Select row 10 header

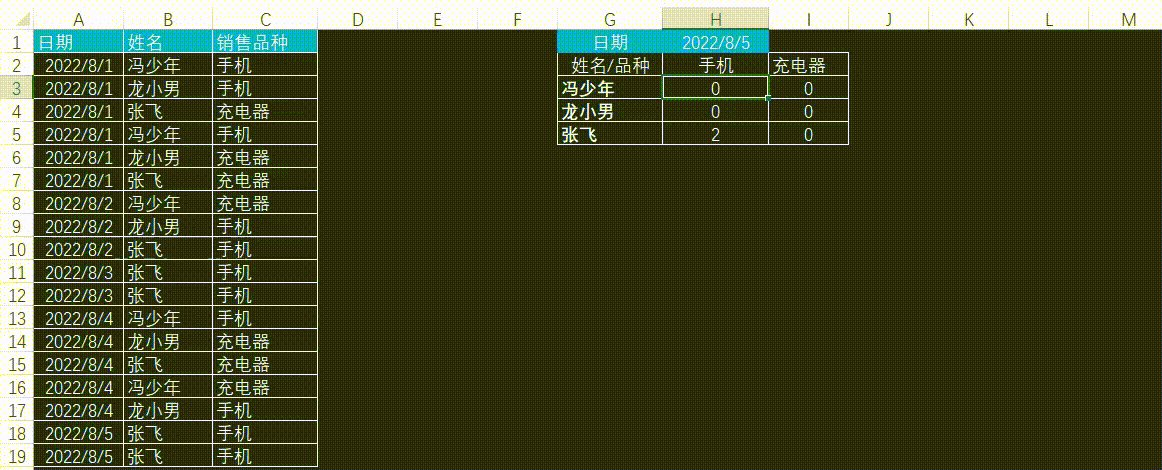coord(16,249)
